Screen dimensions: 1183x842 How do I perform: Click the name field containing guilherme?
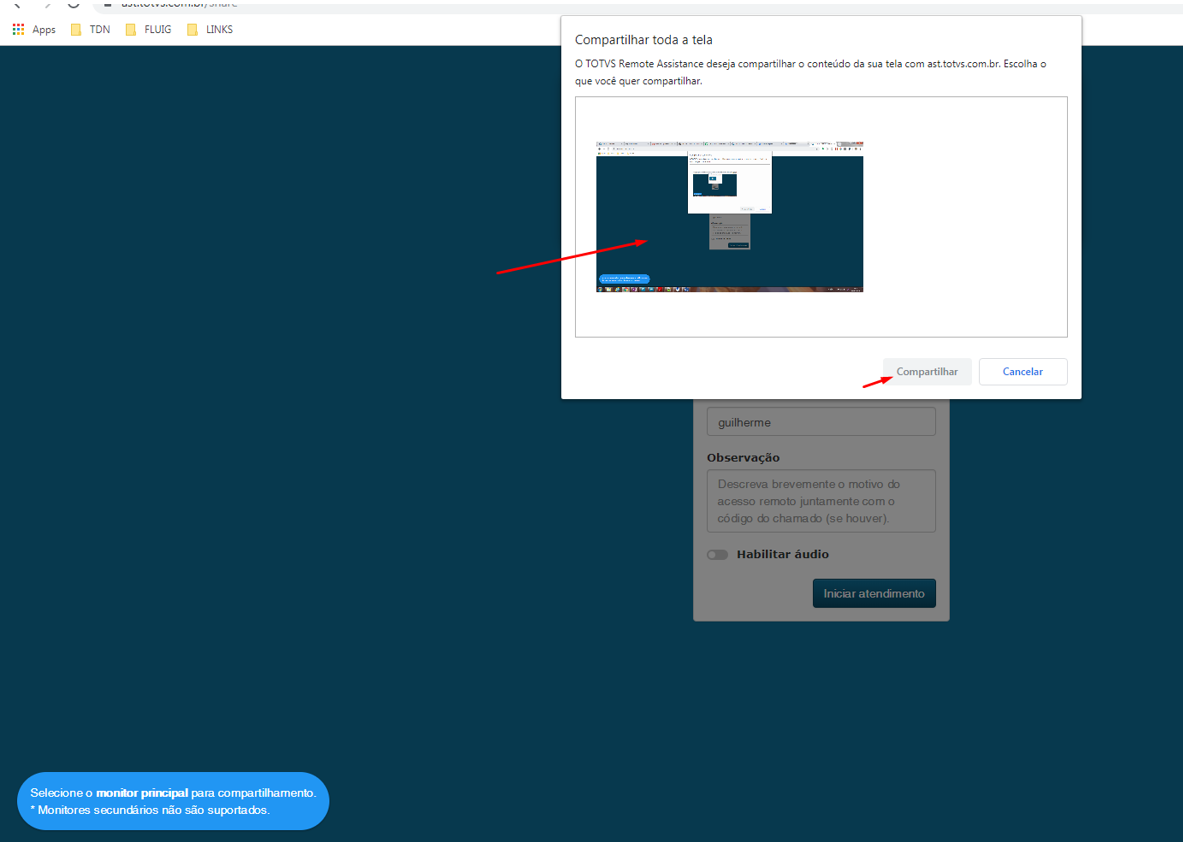pos(821,422)
